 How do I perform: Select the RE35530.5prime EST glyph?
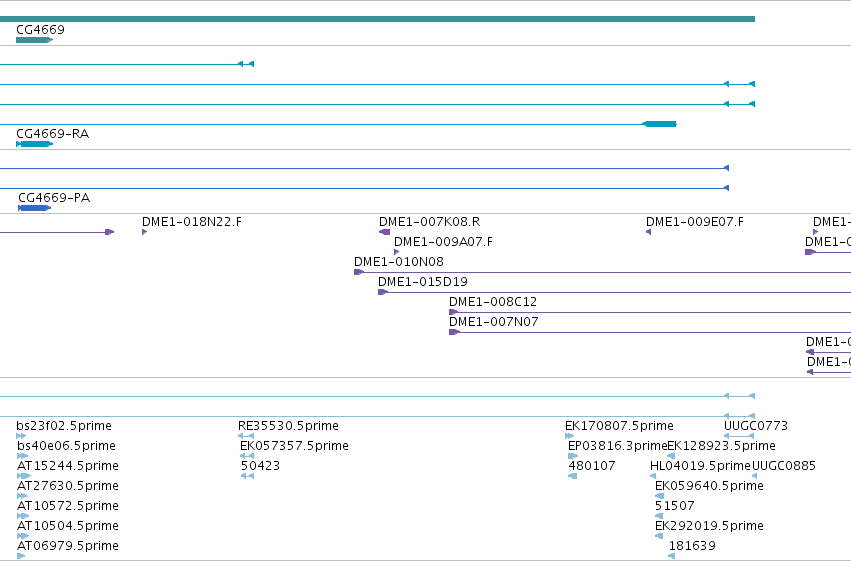point(246,436)
